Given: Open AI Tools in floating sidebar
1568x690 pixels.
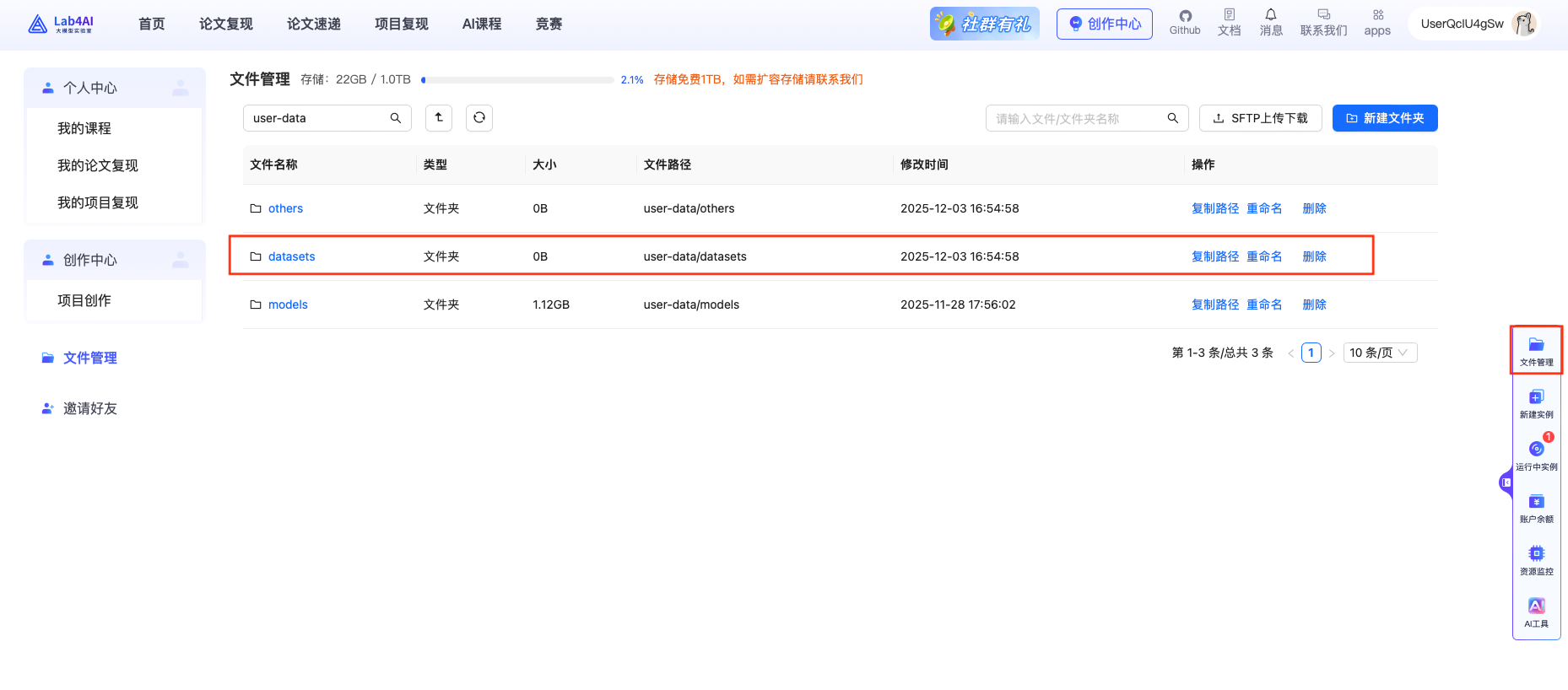Looking at the screenshot, I should point(1536,612).
